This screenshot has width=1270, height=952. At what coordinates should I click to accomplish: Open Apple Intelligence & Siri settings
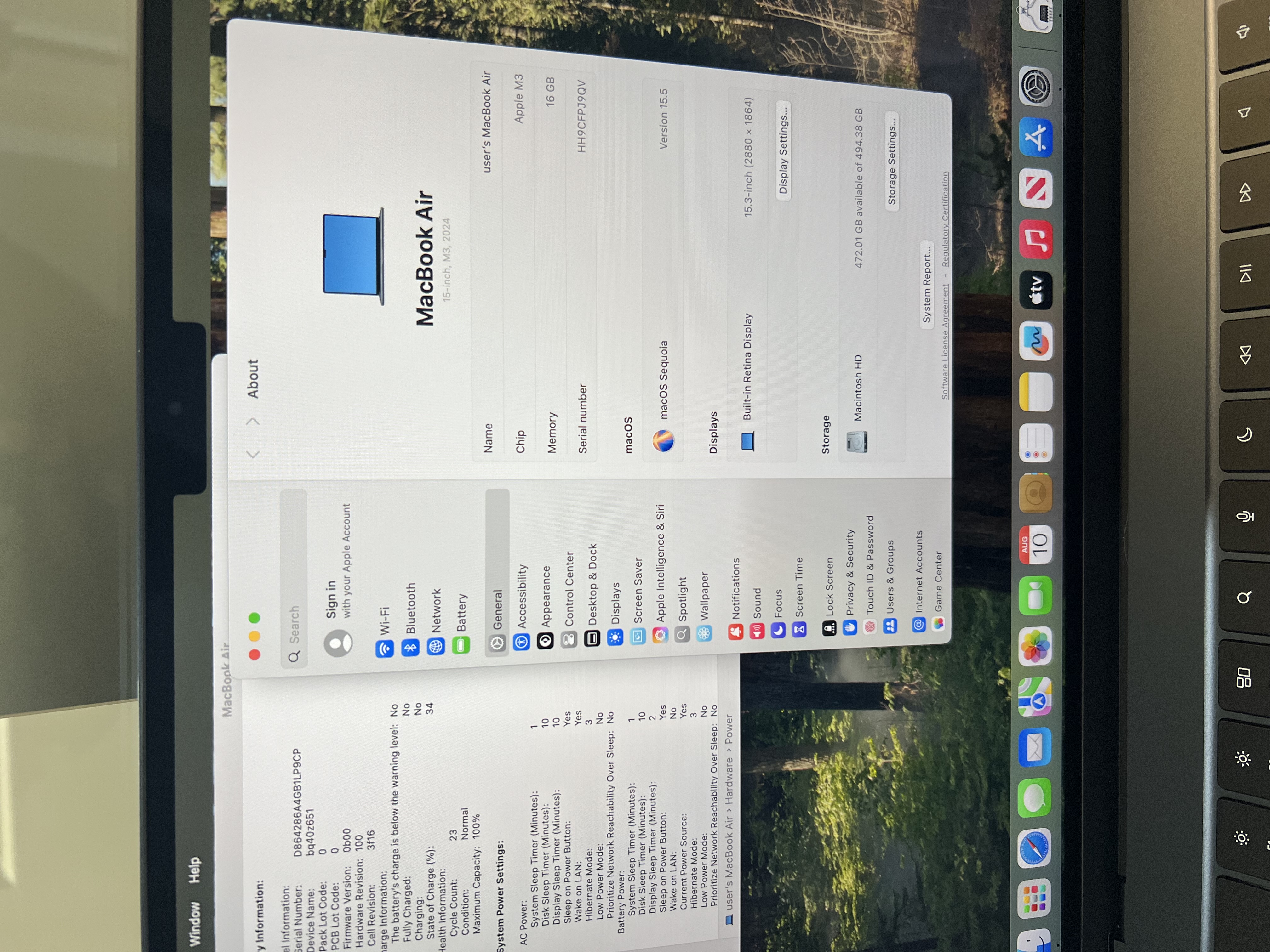tap(660, 574)
